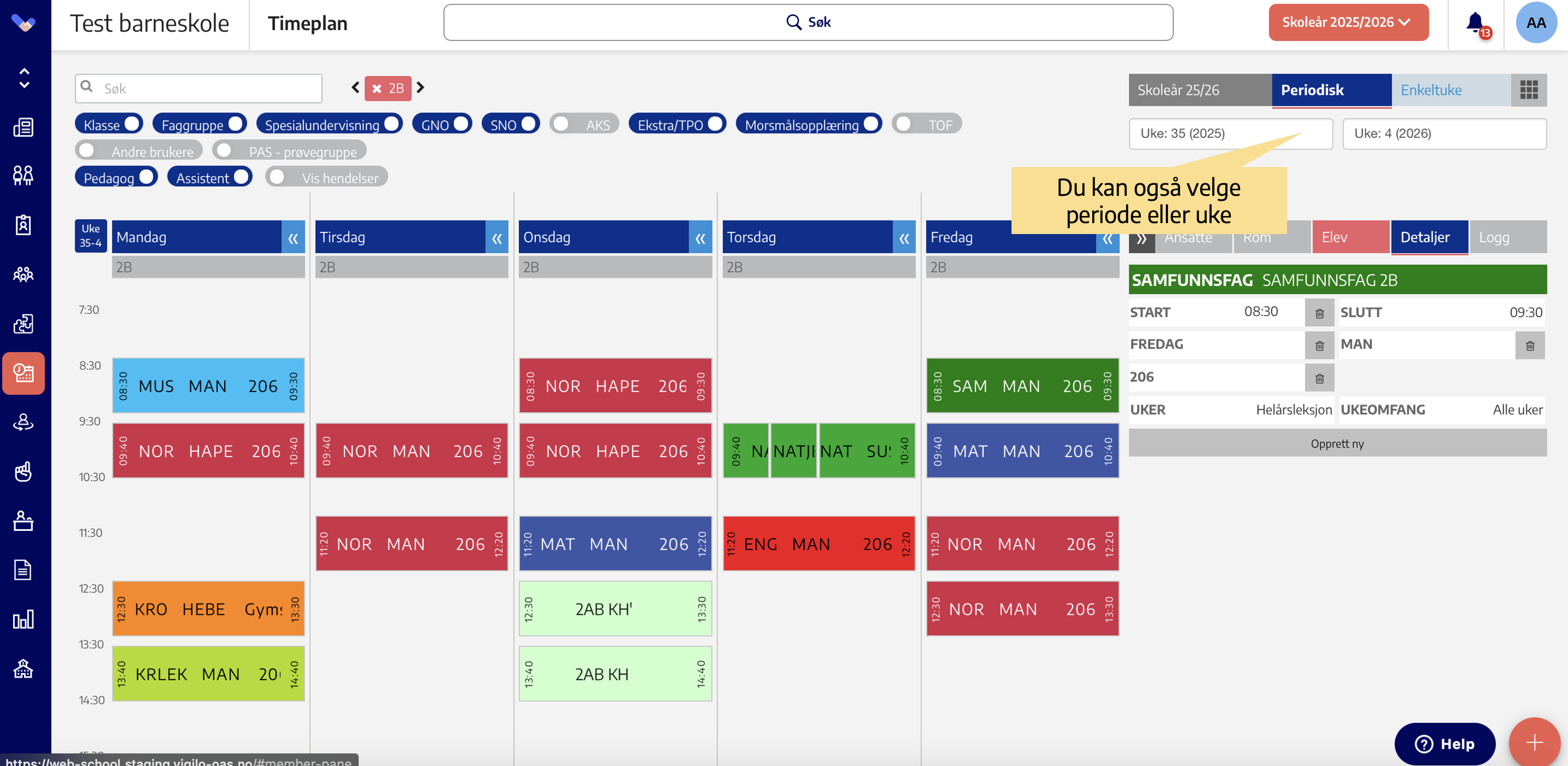
Task: Select Monday MUS MAN 206 lesson
Action: [x=208, y=385]
